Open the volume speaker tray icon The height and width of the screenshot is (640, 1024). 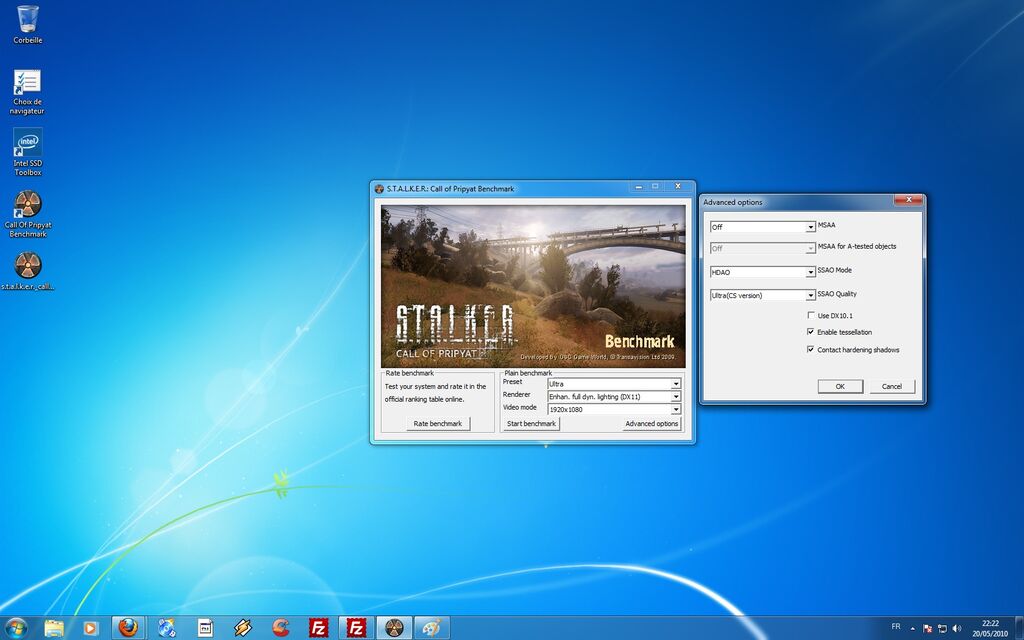[957, 628]
